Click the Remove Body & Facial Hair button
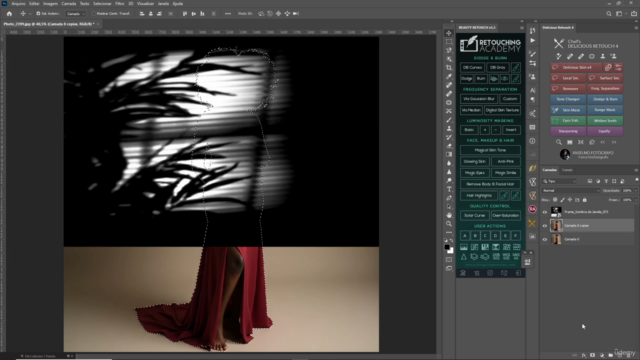 pyautogui.click(x=490, y=184)
